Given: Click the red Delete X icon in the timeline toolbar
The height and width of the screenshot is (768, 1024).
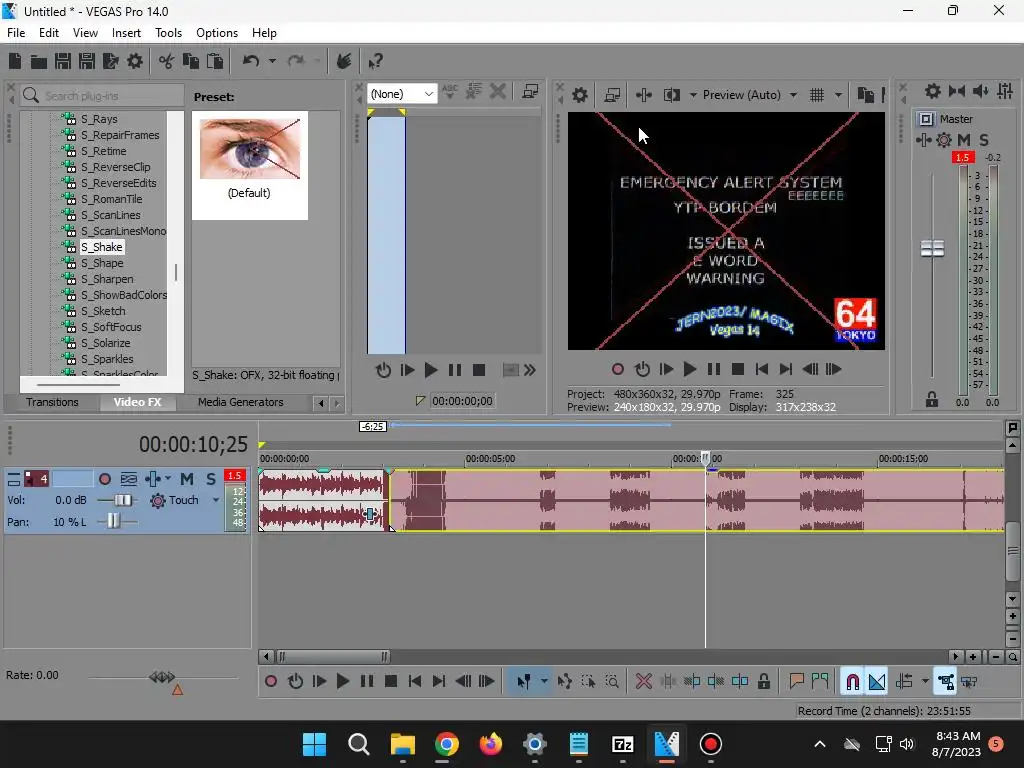Looking at the screenshot, I should (x=644, y=682).
